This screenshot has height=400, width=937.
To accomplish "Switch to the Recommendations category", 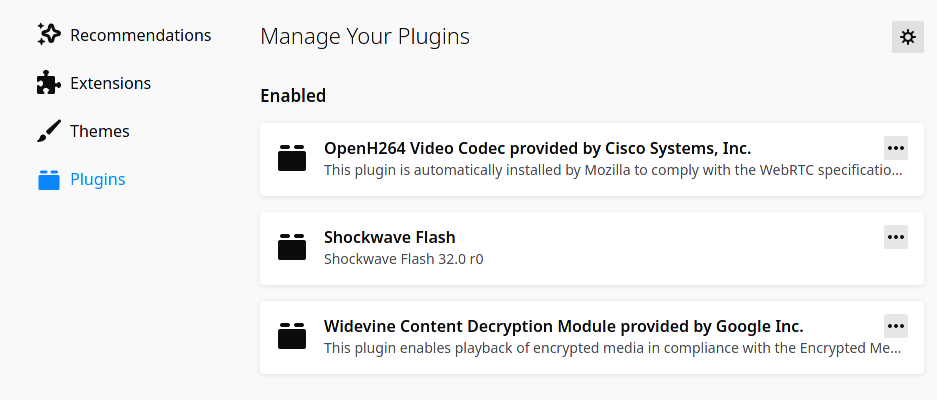I will point(140,35).
